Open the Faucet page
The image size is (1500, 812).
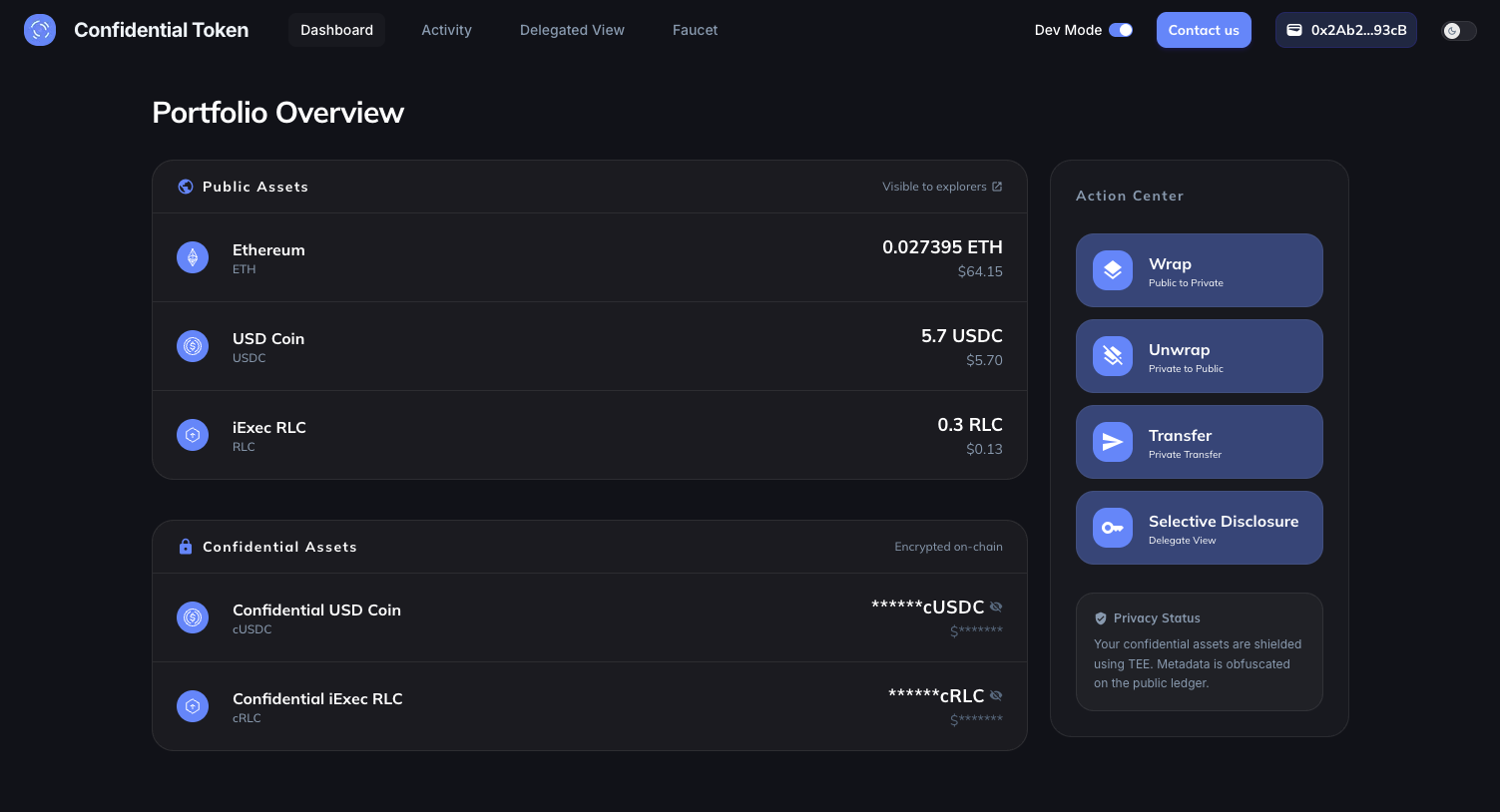click(695, 30)
